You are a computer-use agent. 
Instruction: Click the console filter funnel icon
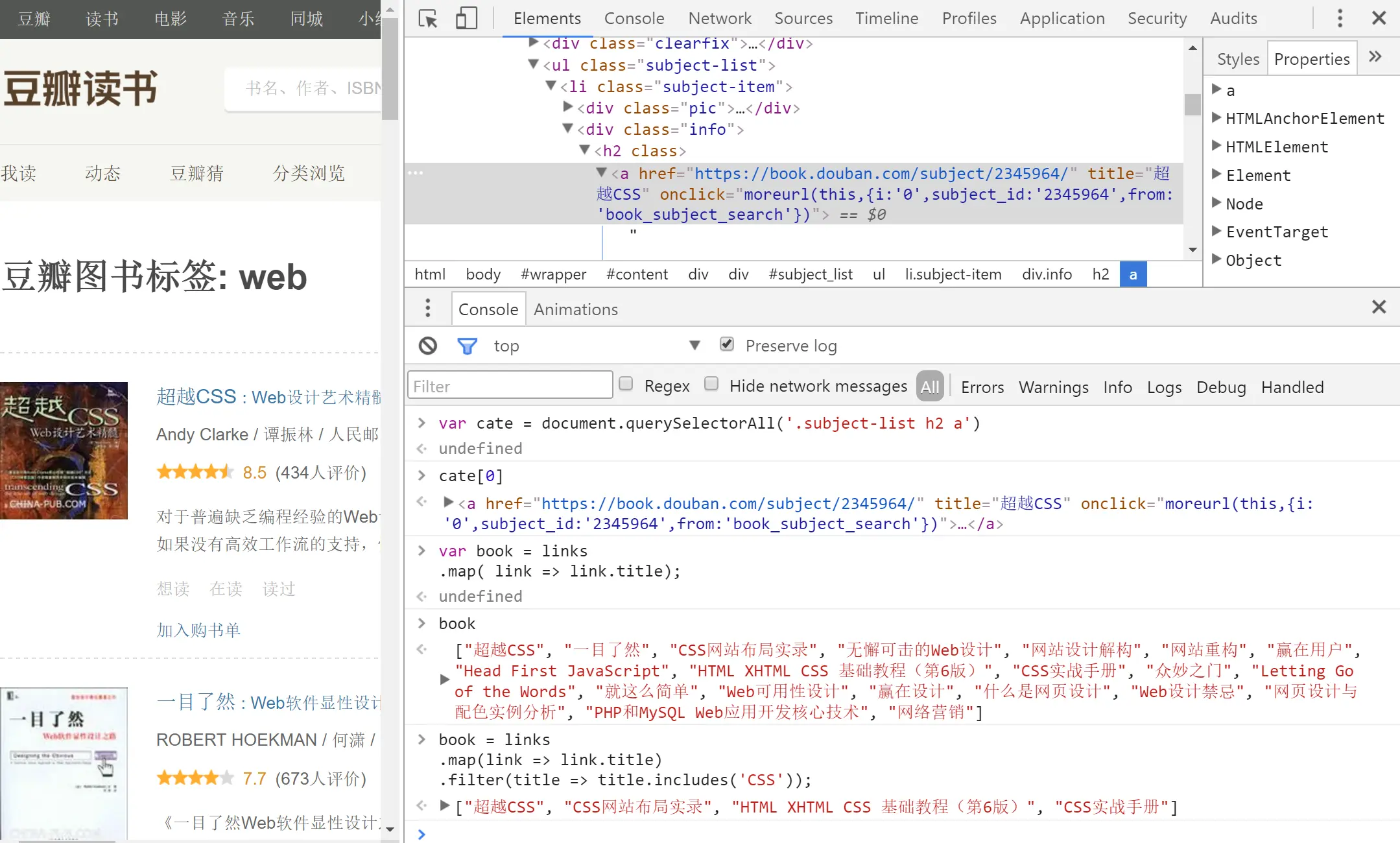tap(467, 346)
